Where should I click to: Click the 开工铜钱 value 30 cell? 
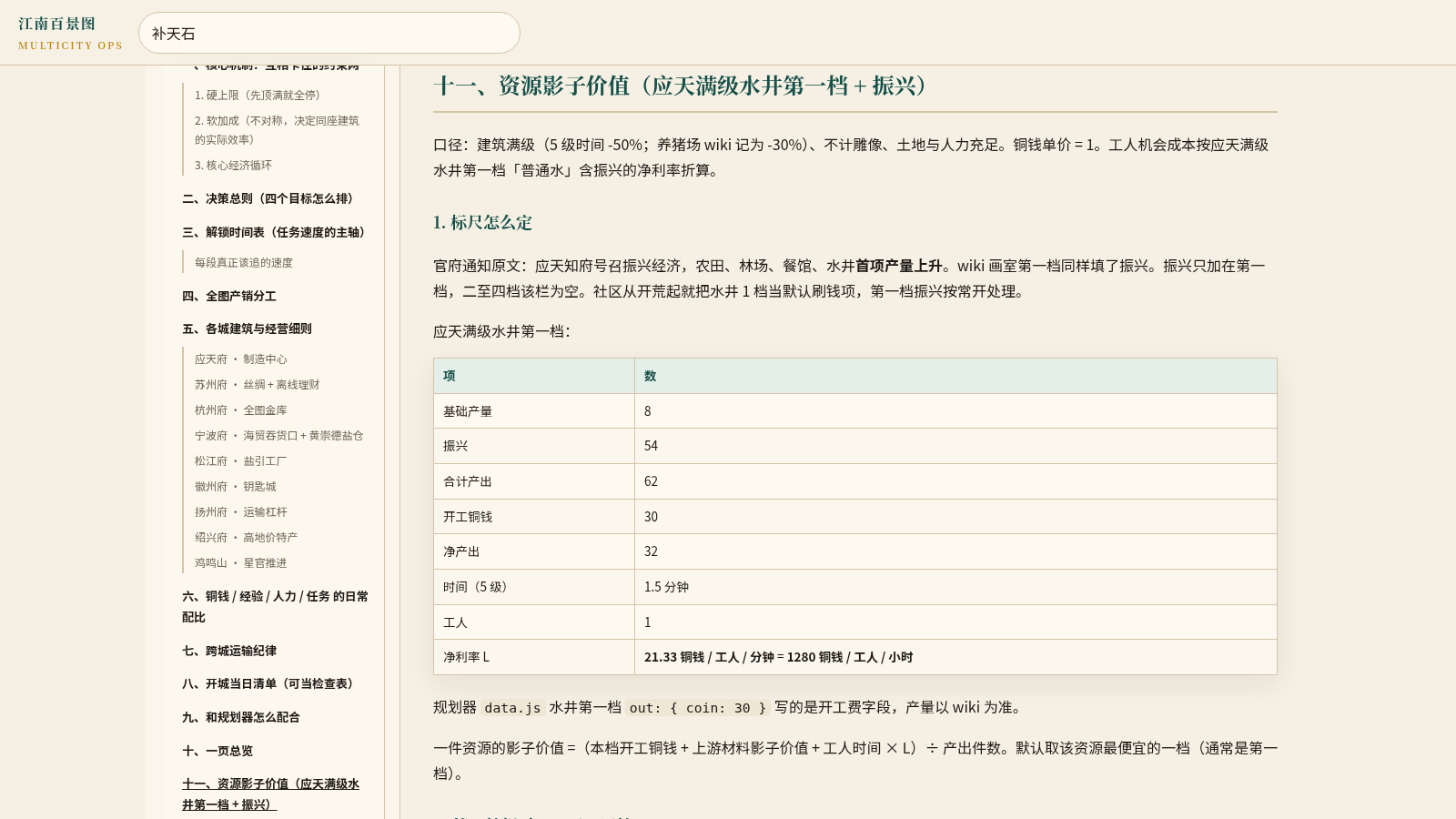955,517
